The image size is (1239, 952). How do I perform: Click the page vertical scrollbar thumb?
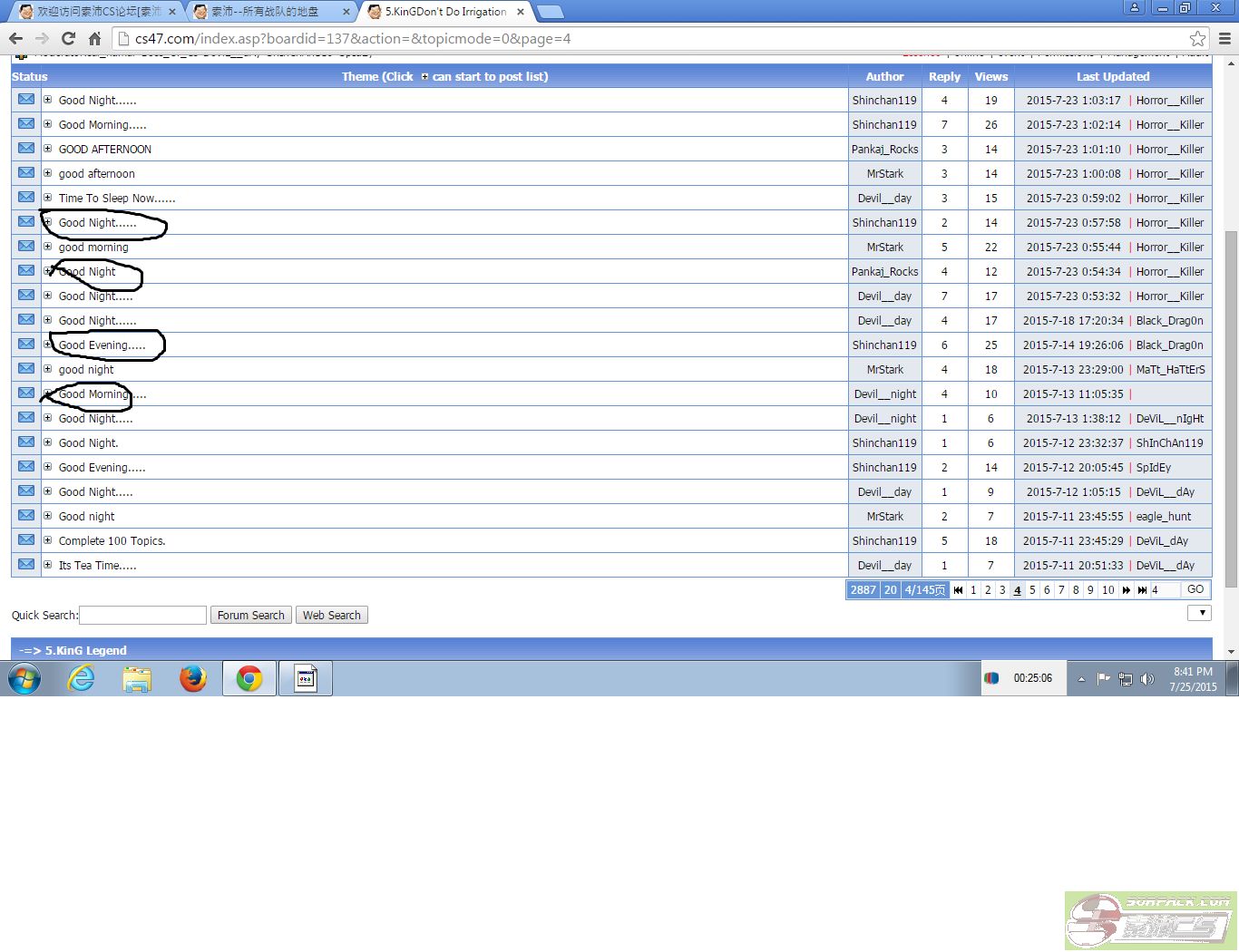(x=1231, y=408)
